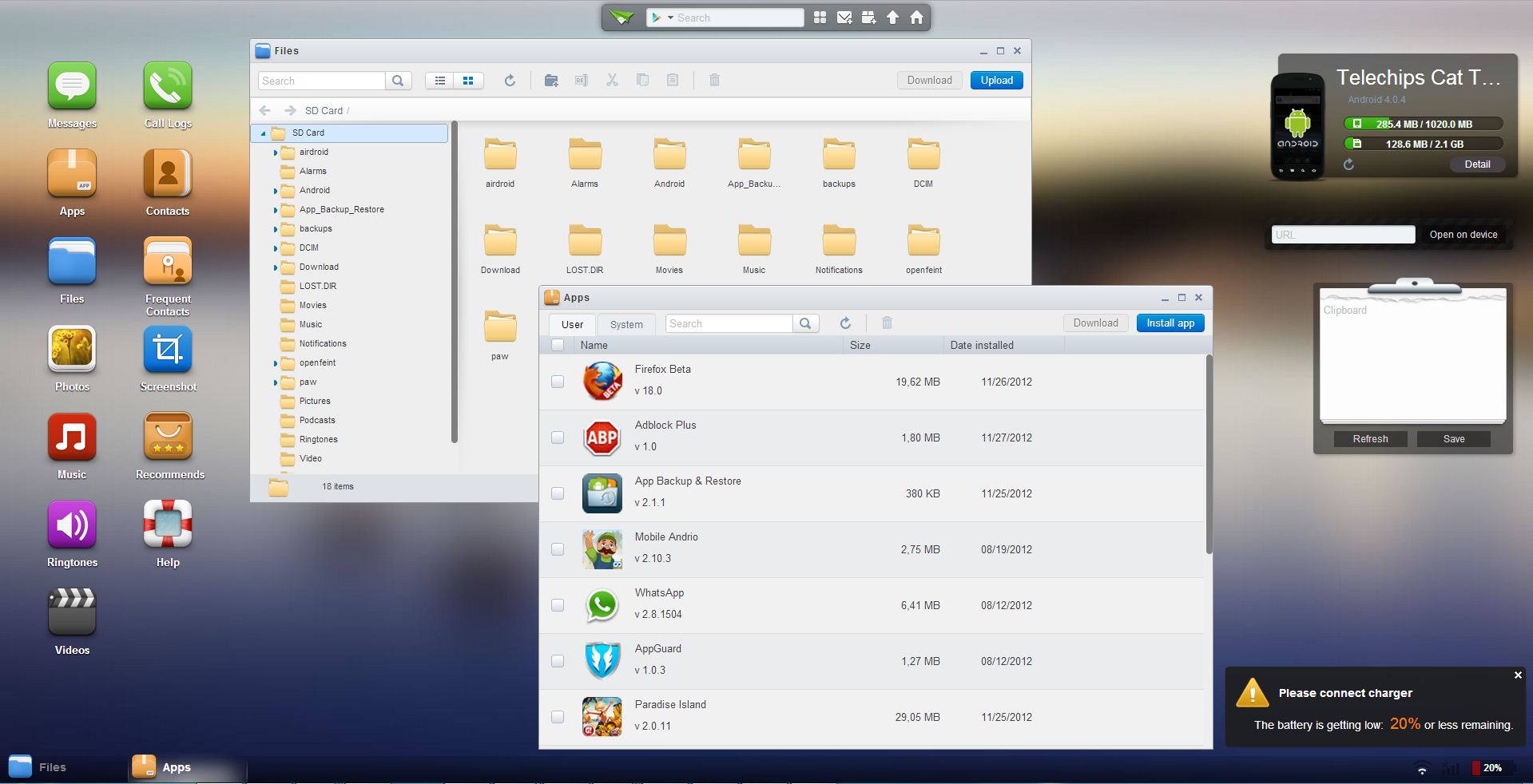Open the Messages desktop icon

pos(72,86)
